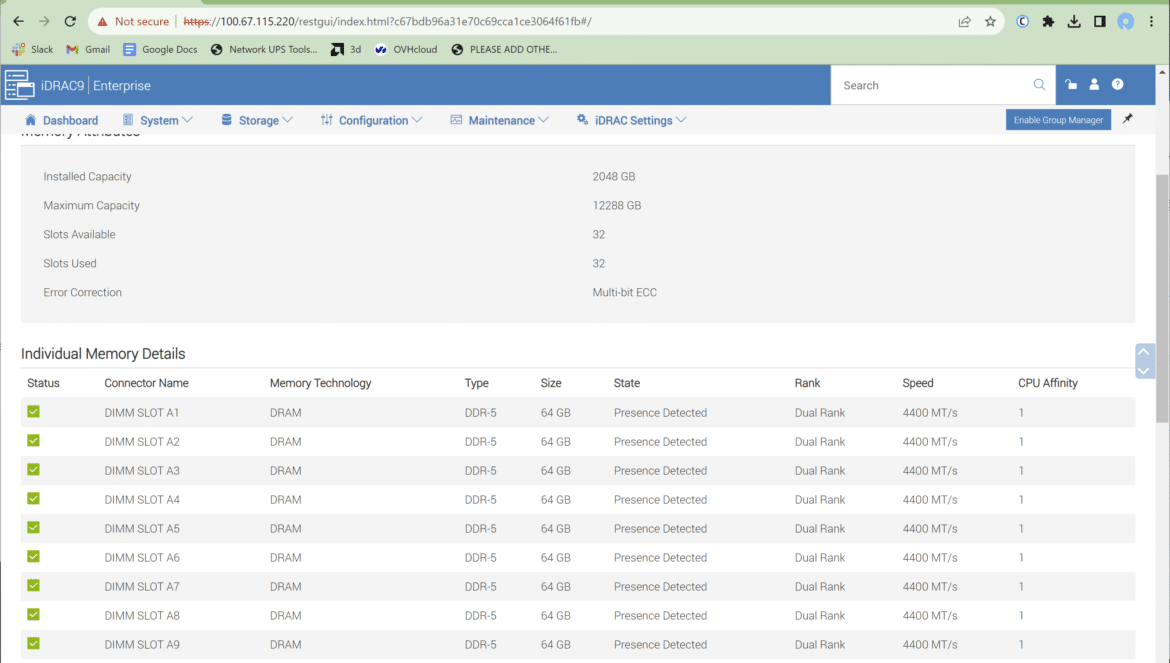Click status checkbox for DIMM SLOT A1
This screenshot has height=663, width=1170.
34,412
